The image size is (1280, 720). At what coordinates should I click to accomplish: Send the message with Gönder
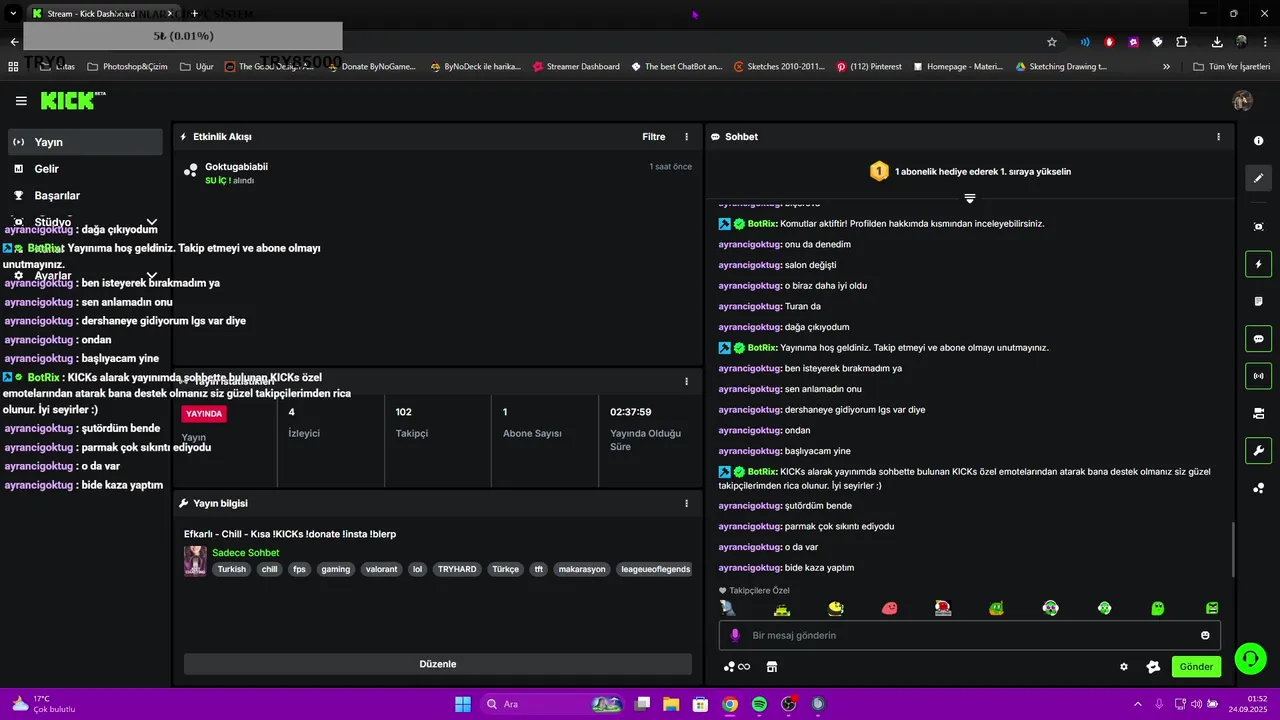(1196, 667)
